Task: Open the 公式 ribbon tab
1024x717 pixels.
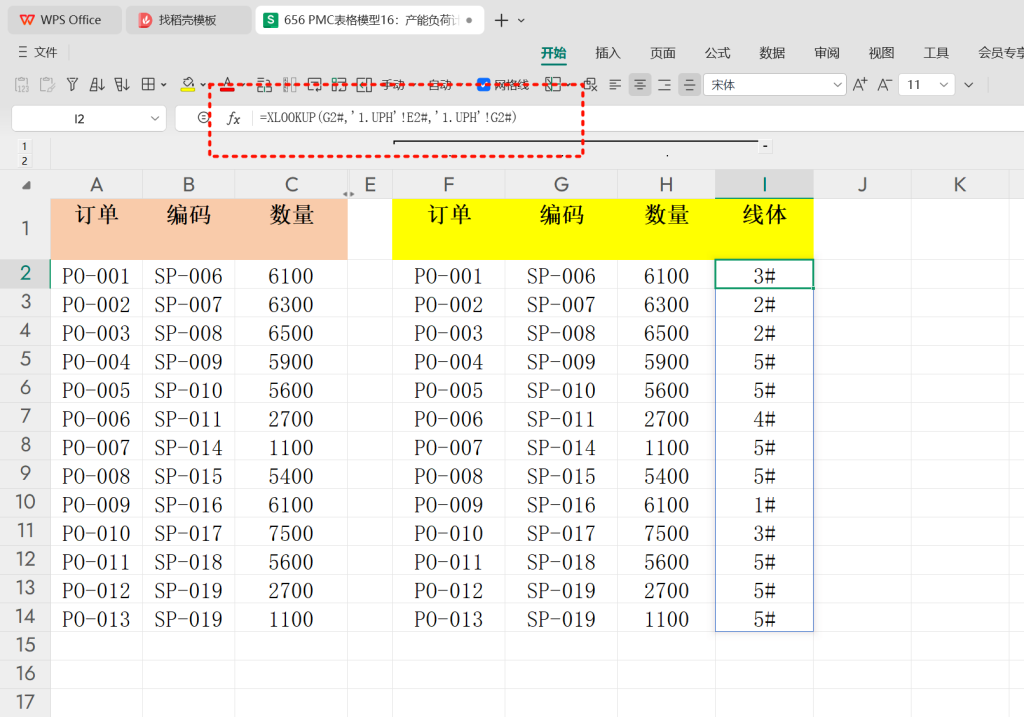Action: coord(717,53)
